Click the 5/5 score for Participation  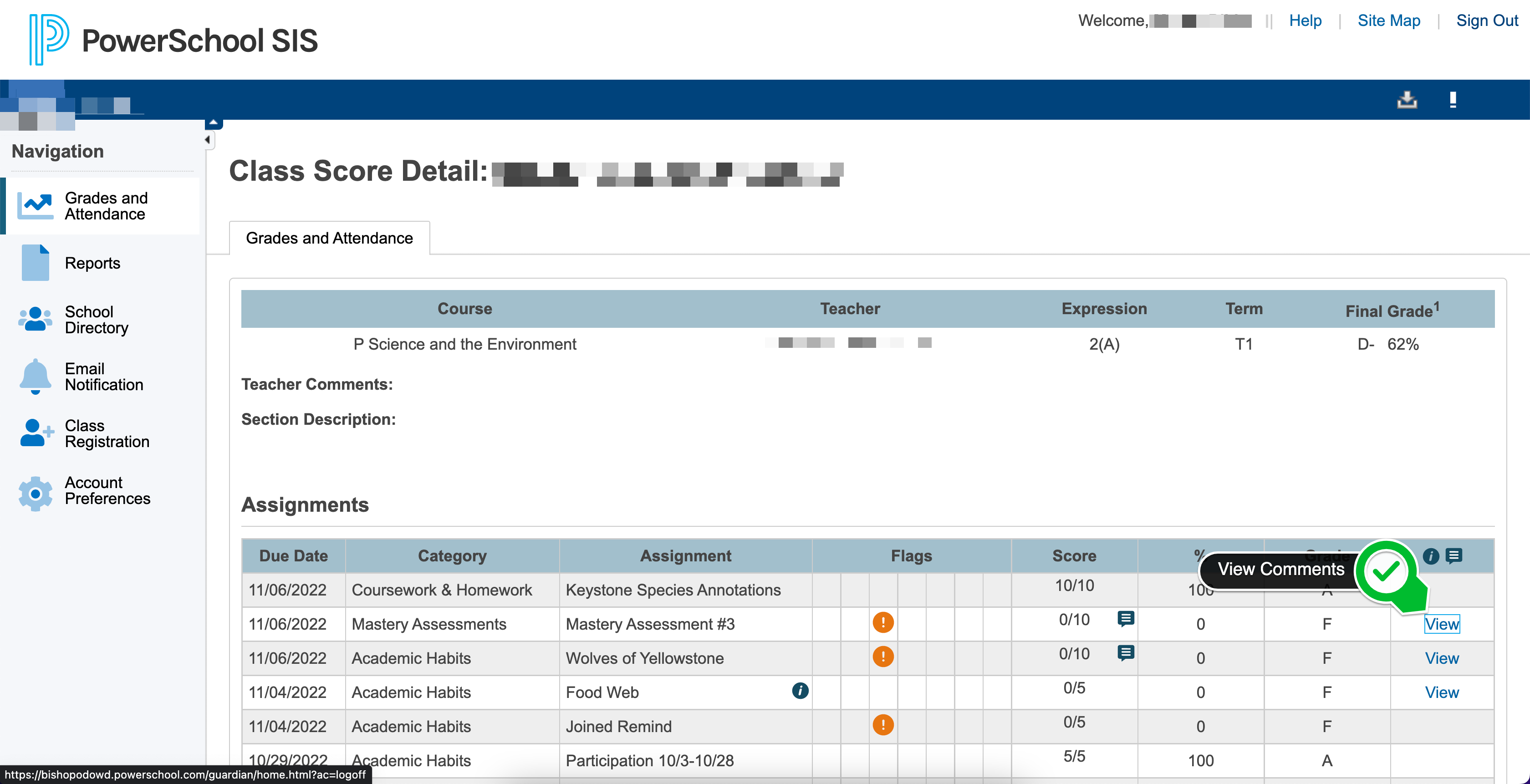click(x=1074, y=757)
